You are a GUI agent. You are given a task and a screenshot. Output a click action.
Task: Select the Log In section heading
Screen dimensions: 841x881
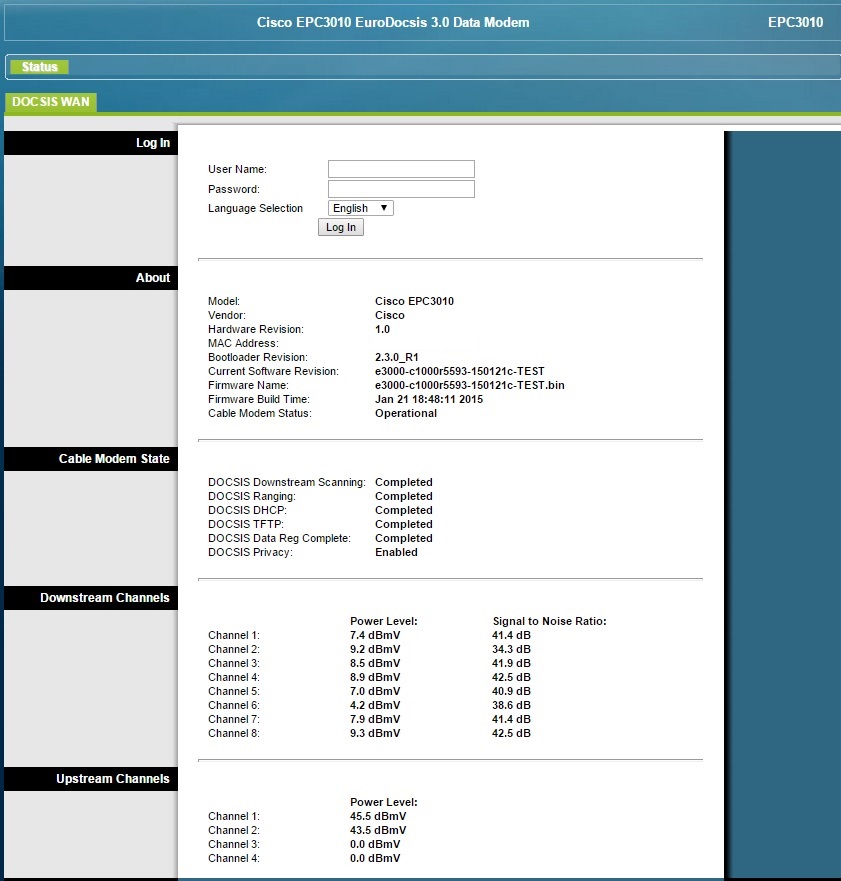(153, 143)
